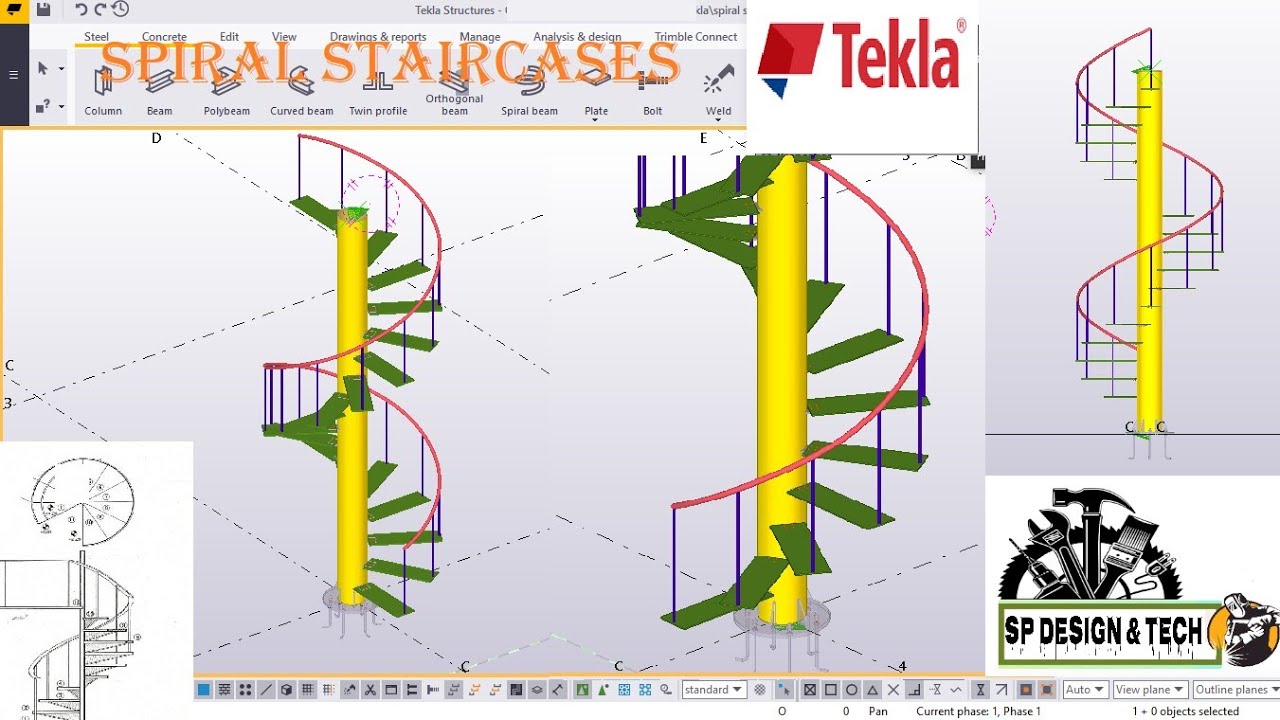Toggle the first orange square snap switch

click(x=1026, y=690)
